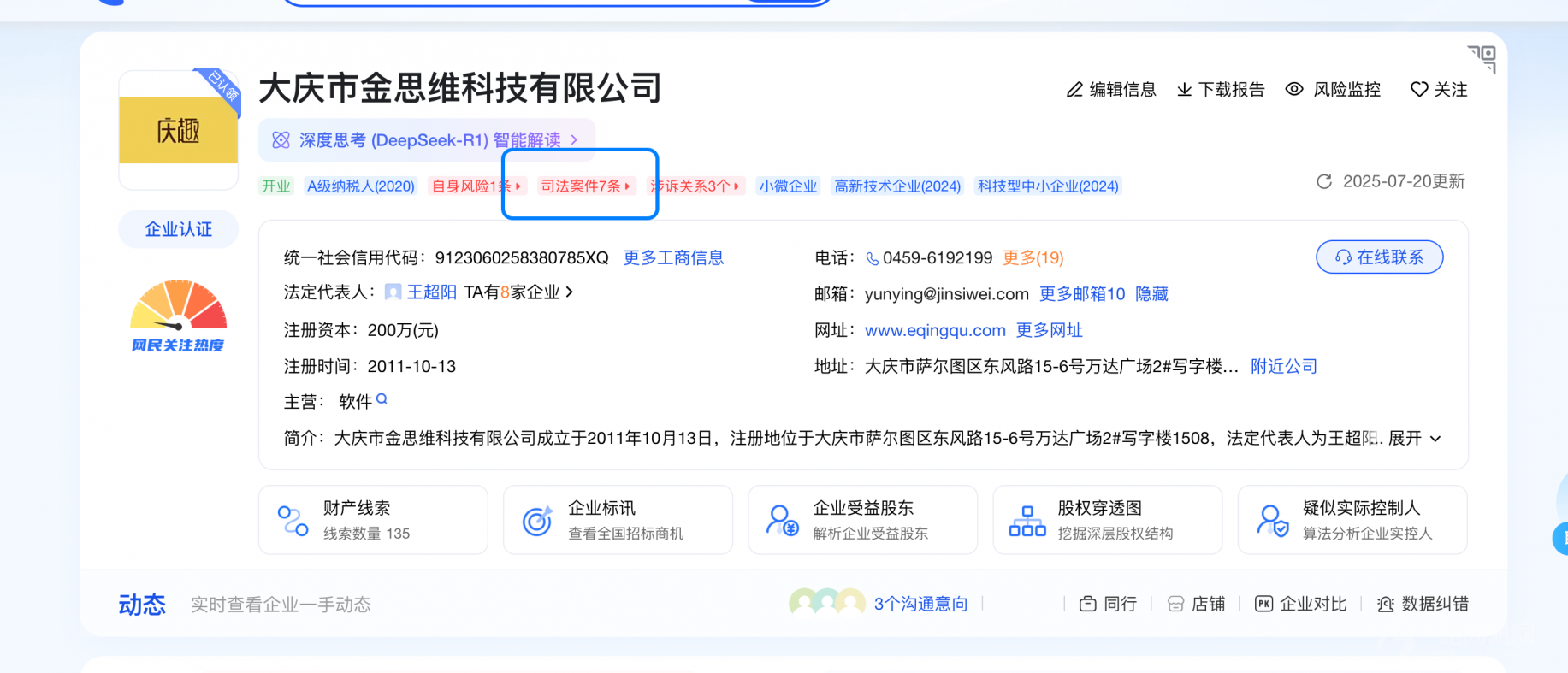Open the 动态 section tab

click(142, 605)
